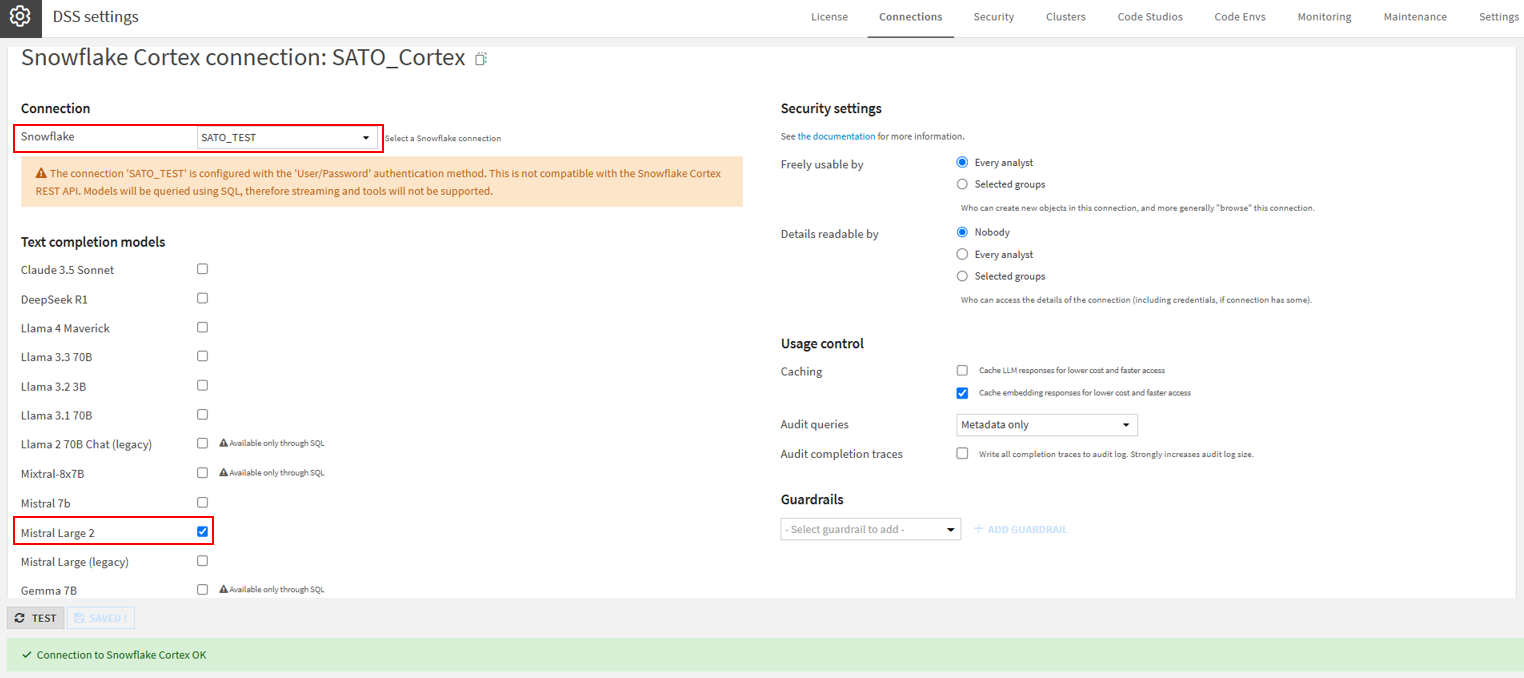1524x678 pixels.
Task: Enable the Llama 3.1 70B model
Action: [x=202, y=414]
